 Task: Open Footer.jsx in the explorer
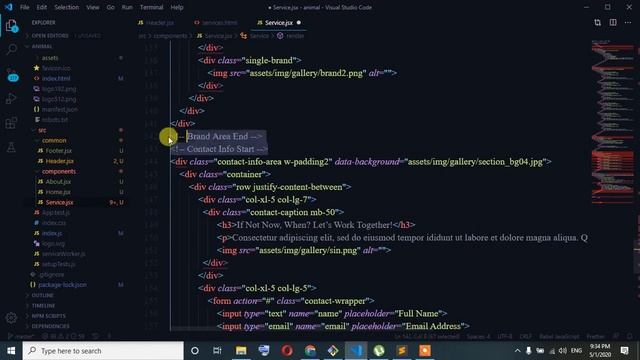pyautogui.click(x=58, y=151)
